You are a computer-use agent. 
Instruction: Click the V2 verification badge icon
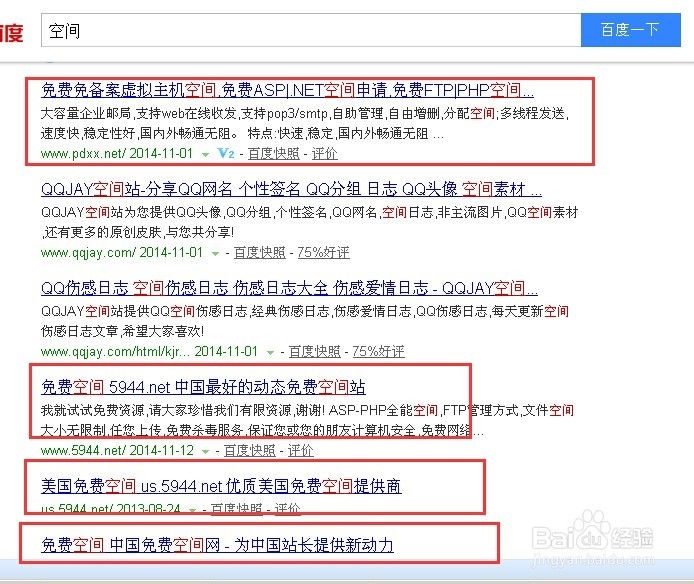226,153
